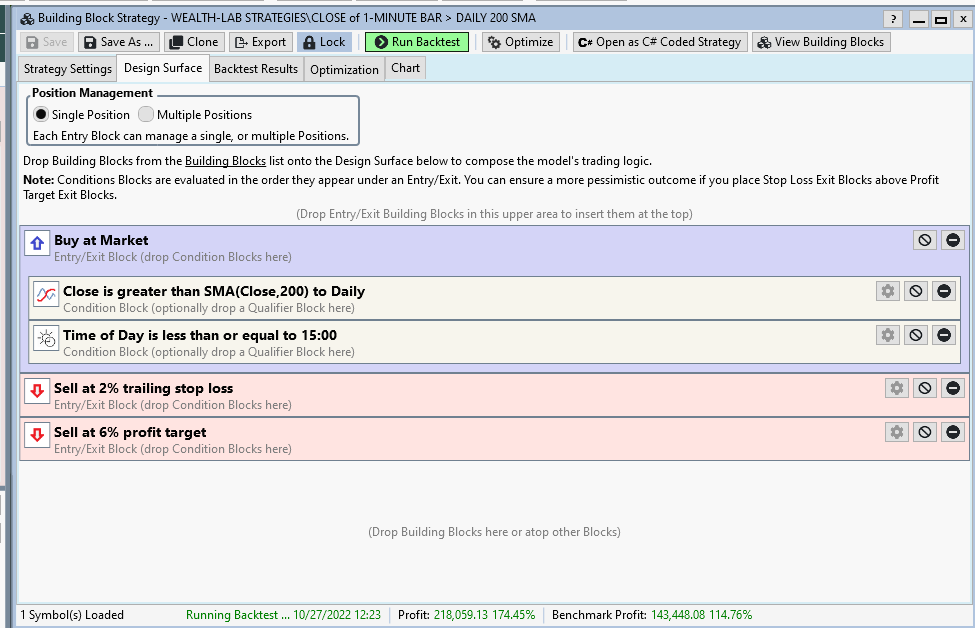Screen dimensions: 975x628
Task: Open the Strategy Settings tab
Action: tap(68, 69)
